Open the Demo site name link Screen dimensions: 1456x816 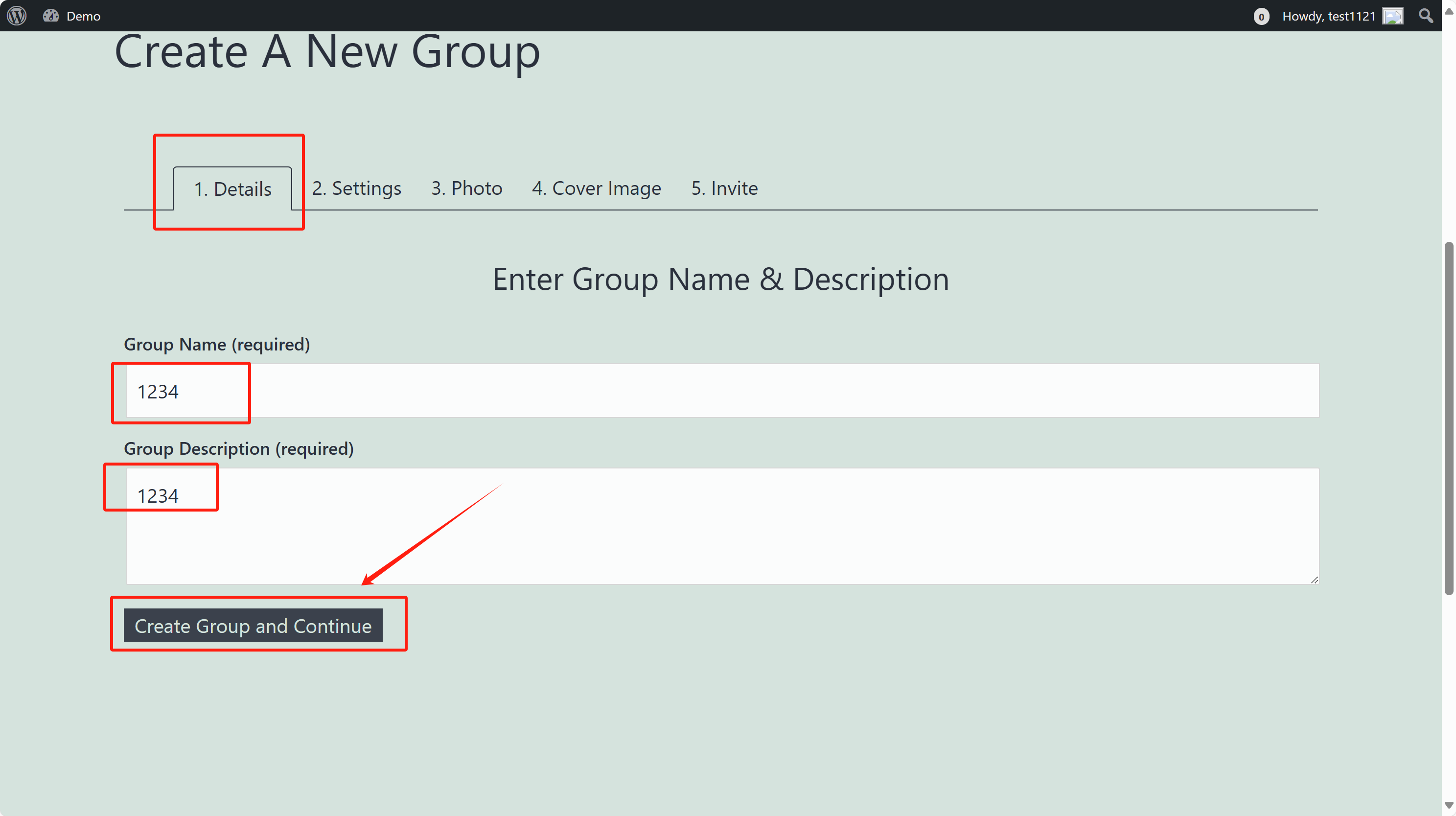coord(83,16)
